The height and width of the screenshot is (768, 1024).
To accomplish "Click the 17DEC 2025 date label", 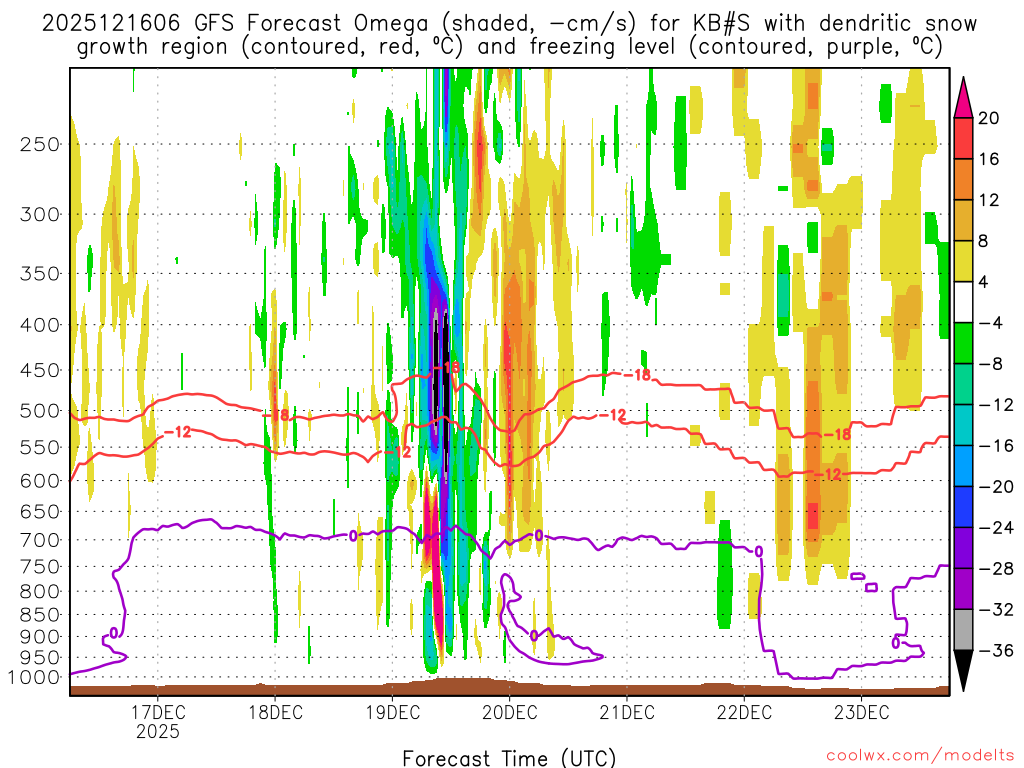I will point(158,721).
